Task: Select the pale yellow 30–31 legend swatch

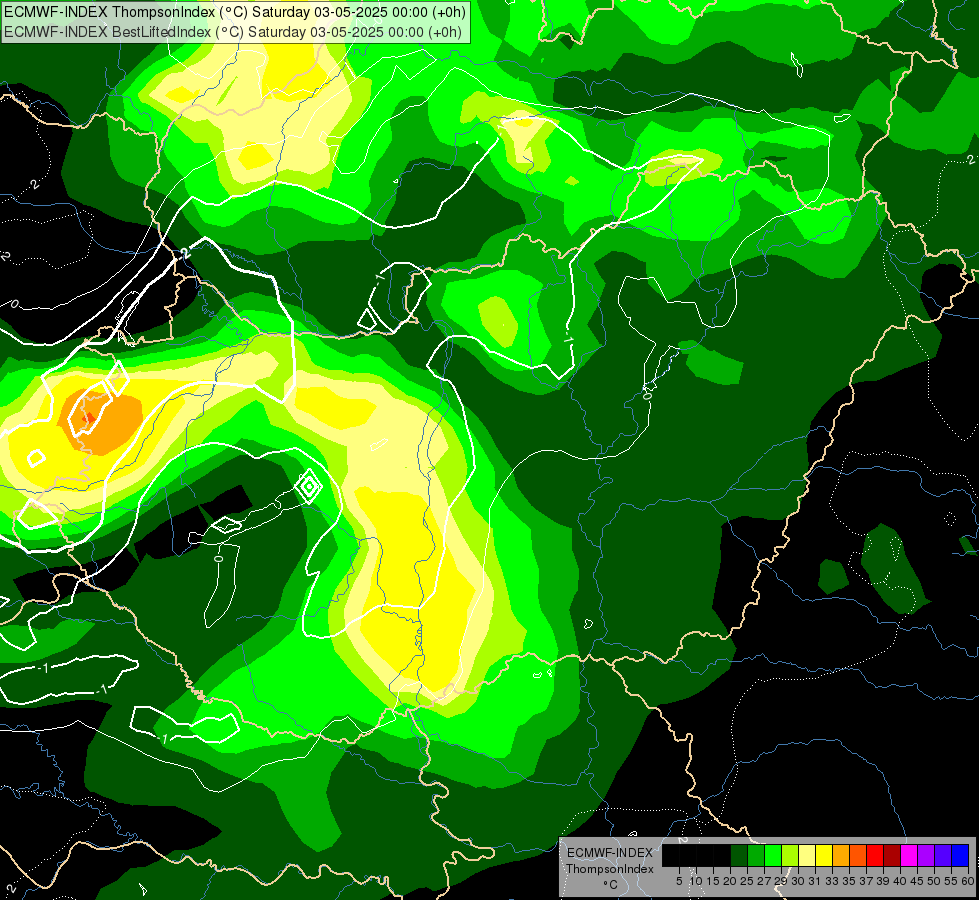Action: click(807, 856)
